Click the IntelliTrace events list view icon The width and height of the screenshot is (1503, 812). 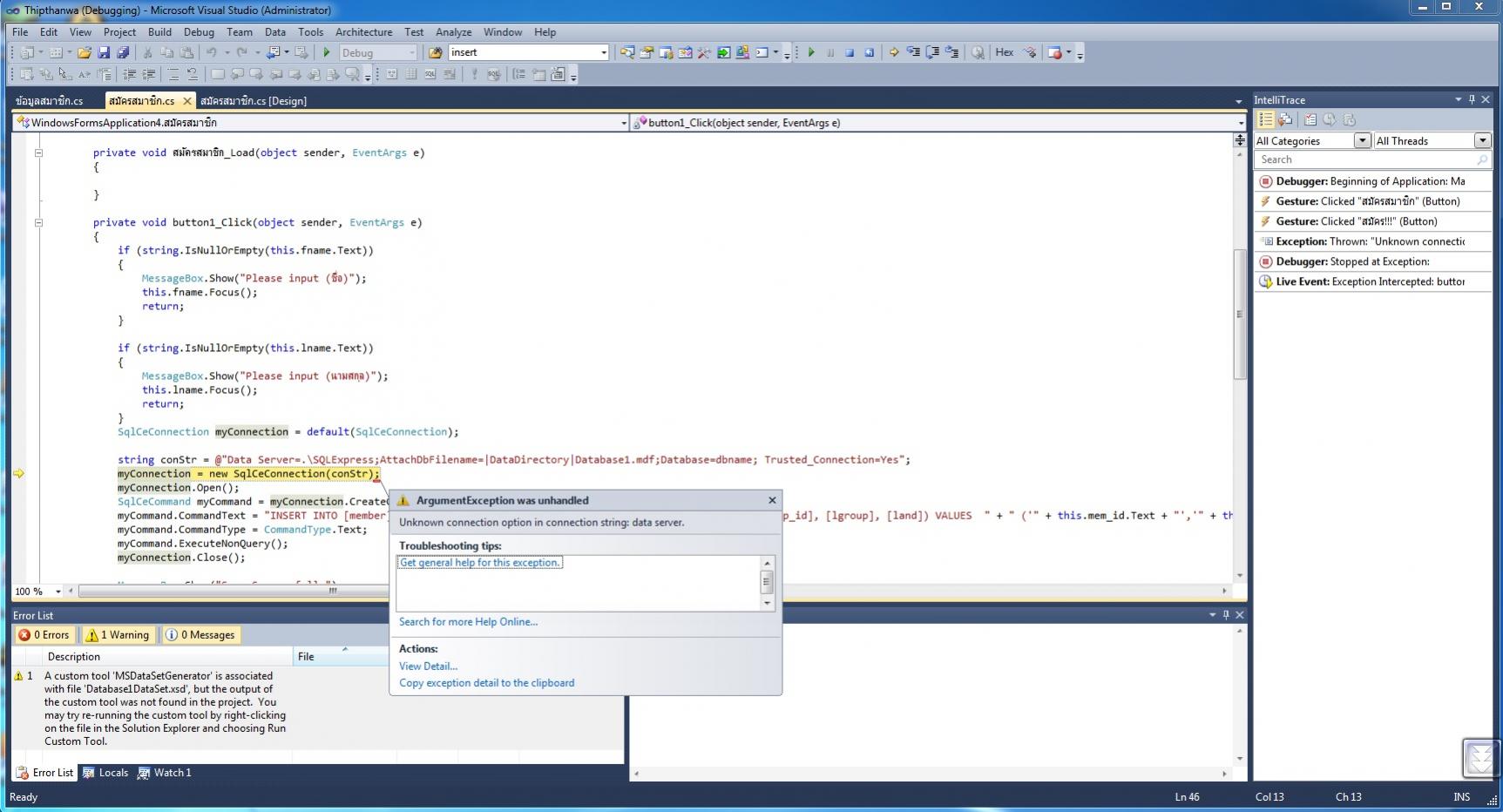tap(1266, 120)
